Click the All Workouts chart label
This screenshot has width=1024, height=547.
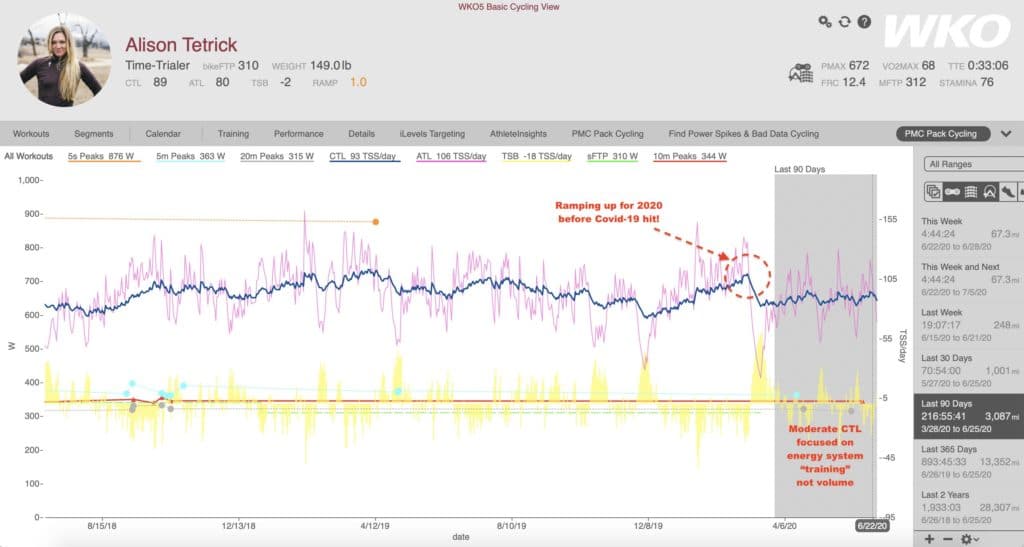tap(28, 157)
